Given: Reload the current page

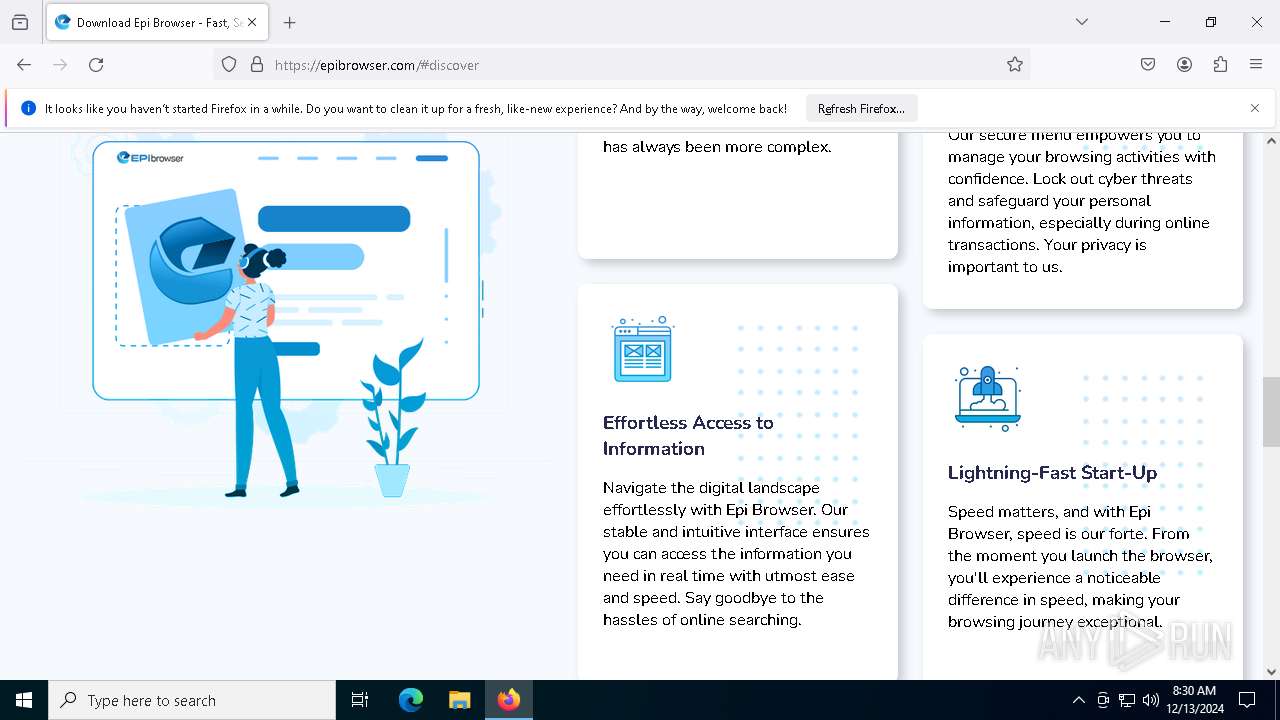Looking at the screenshot, I should click(x=96, y=65).
